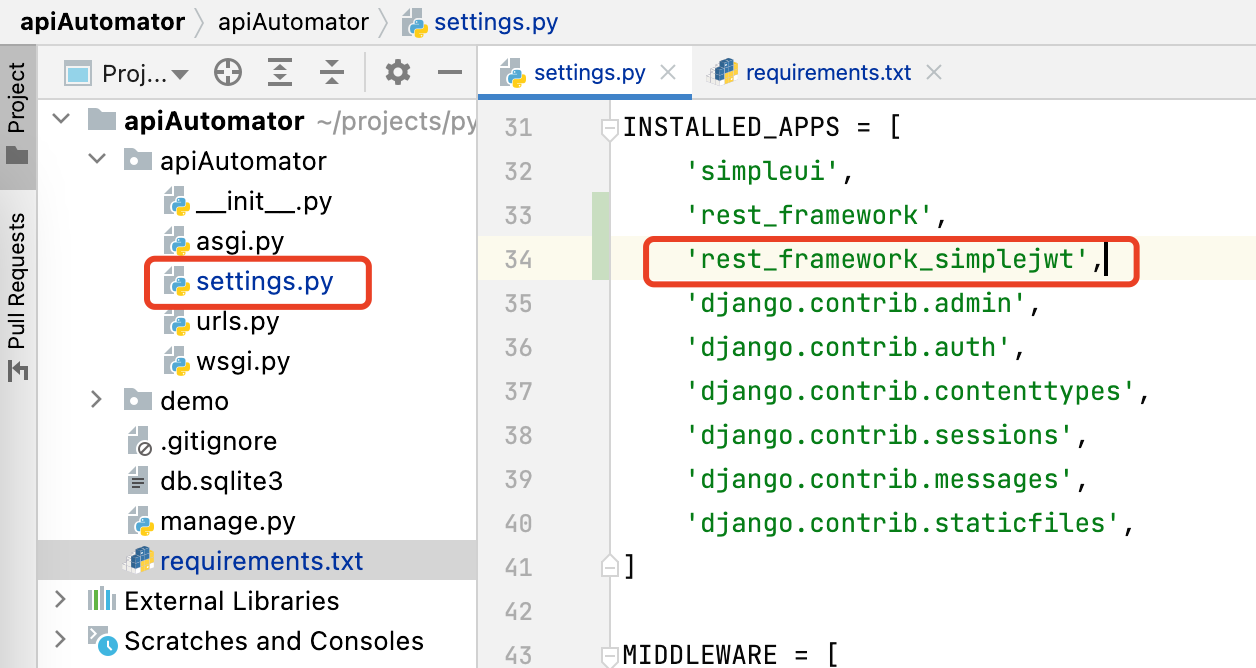Click the Collapse All toolbar icon
This screenshot has width=1256, height=668.
pos(331,73)
